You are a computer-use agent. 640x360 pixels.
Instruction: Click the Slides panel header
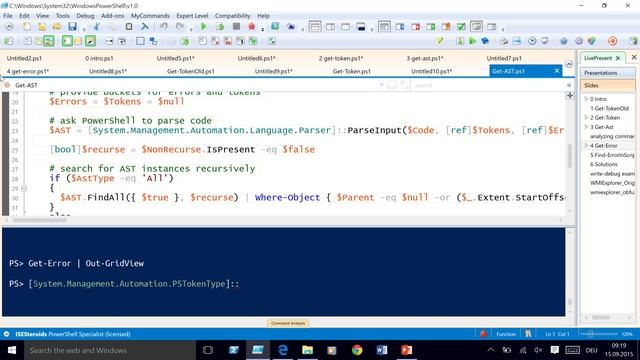point(608,85)
